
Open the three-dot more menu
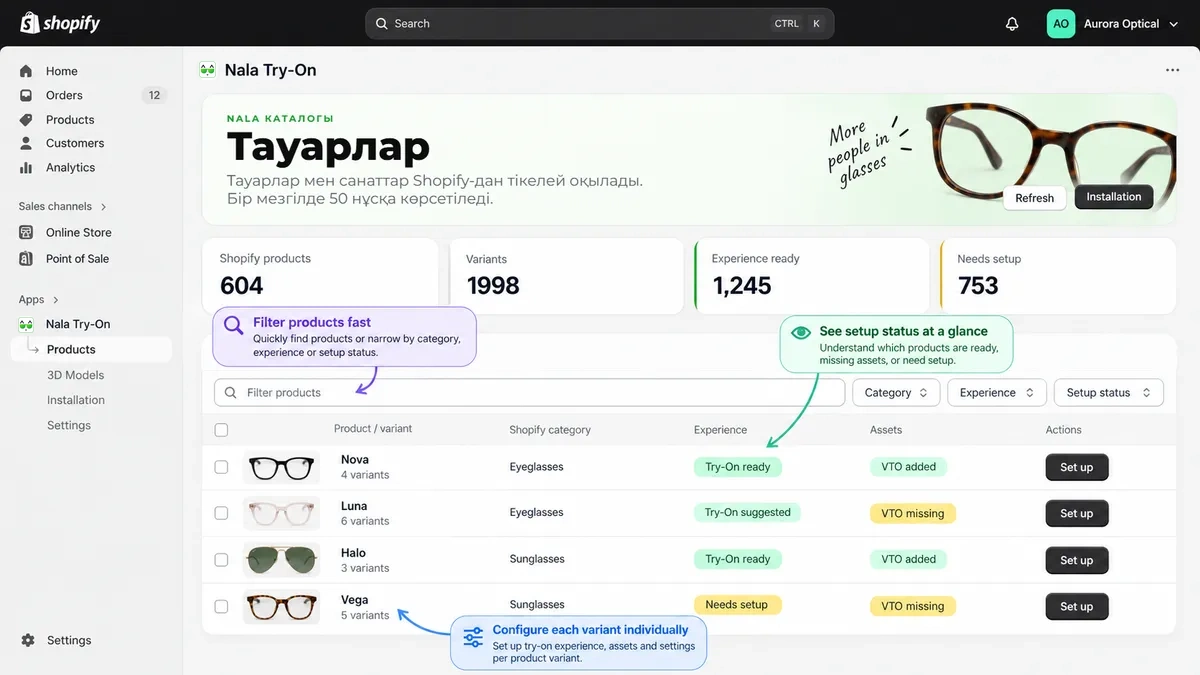(x=1172, y=70)
